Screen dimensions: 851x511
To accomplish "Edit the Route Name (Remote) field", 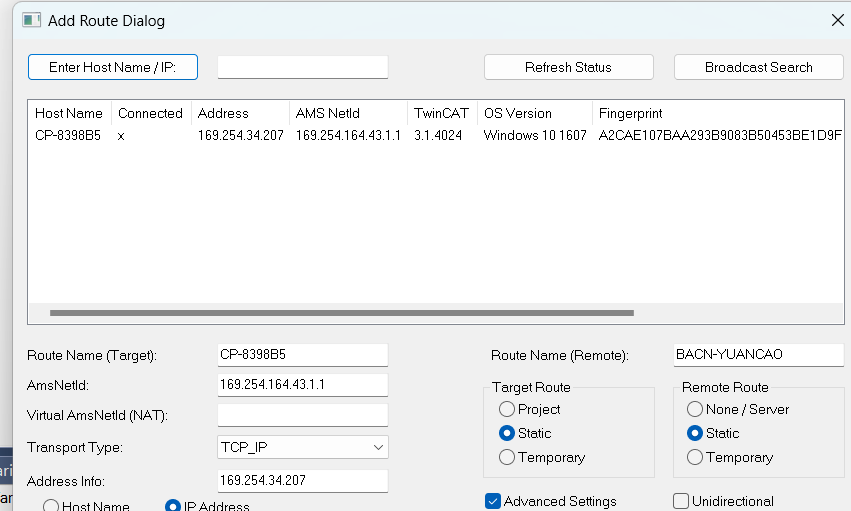I will 758,355.
